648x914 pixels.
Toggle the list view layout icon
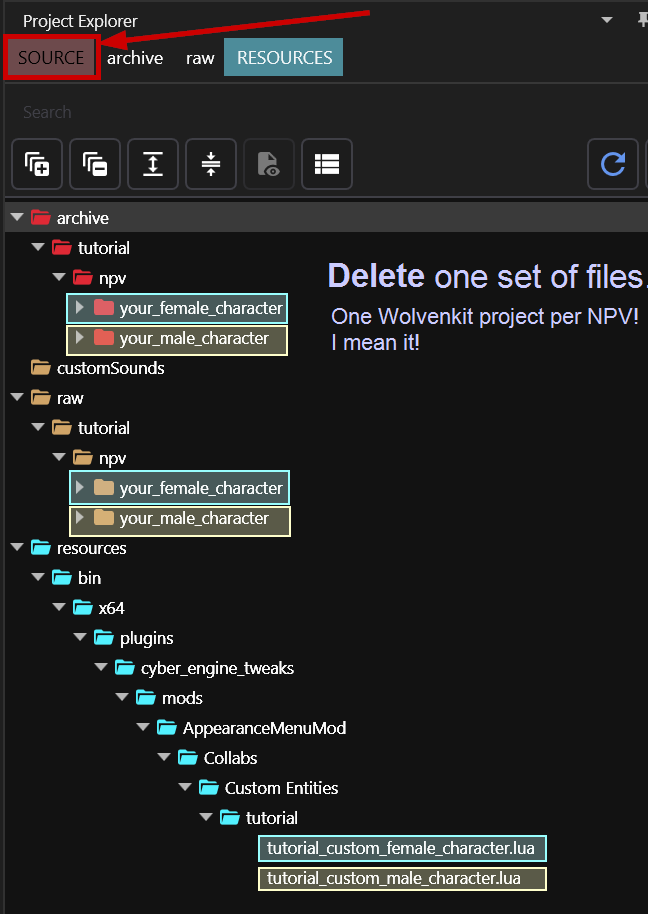[327, 164]
